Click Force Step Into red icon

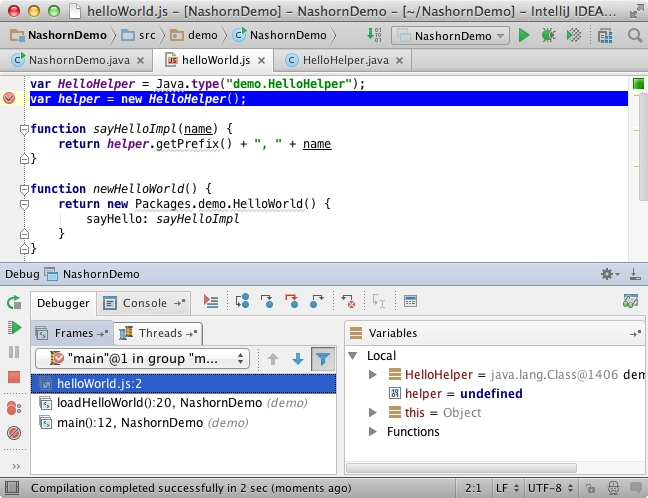pos(291,301)
